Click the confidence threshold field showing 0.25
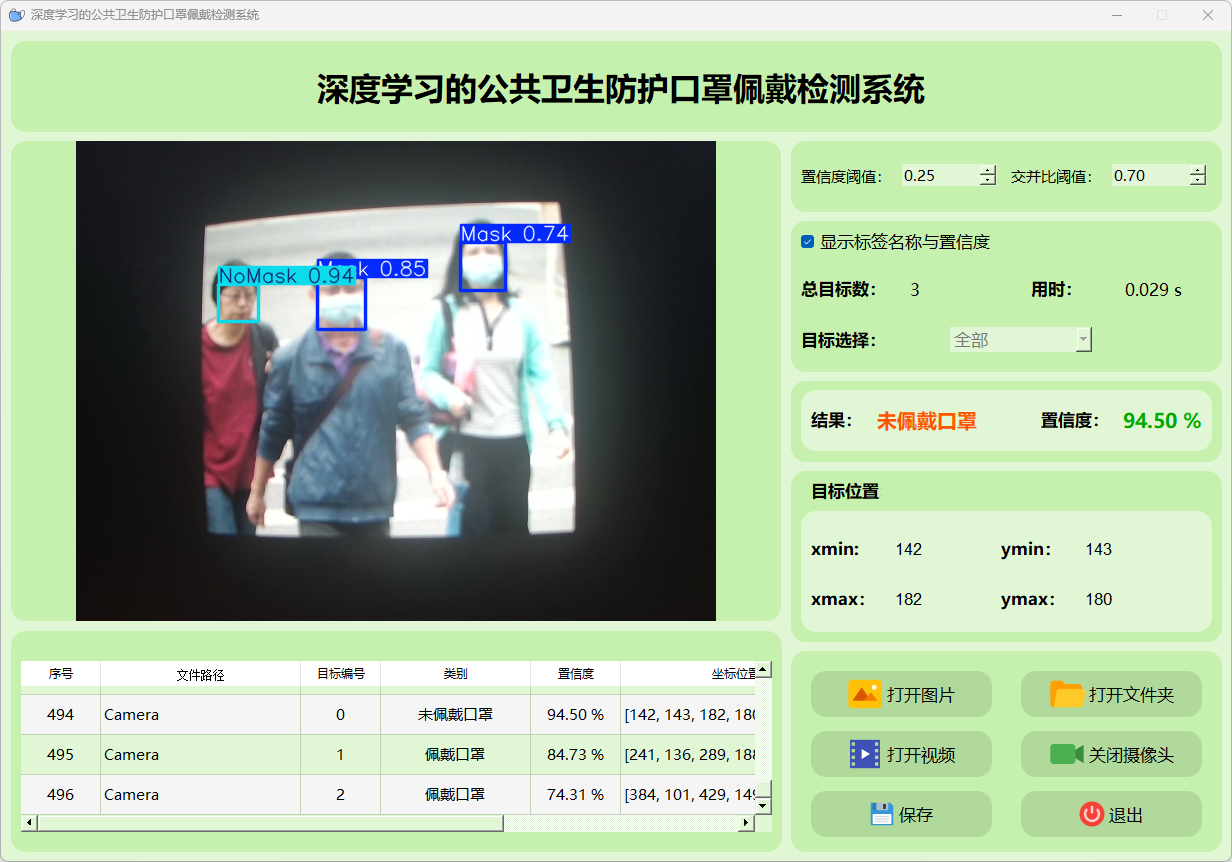 938,176
